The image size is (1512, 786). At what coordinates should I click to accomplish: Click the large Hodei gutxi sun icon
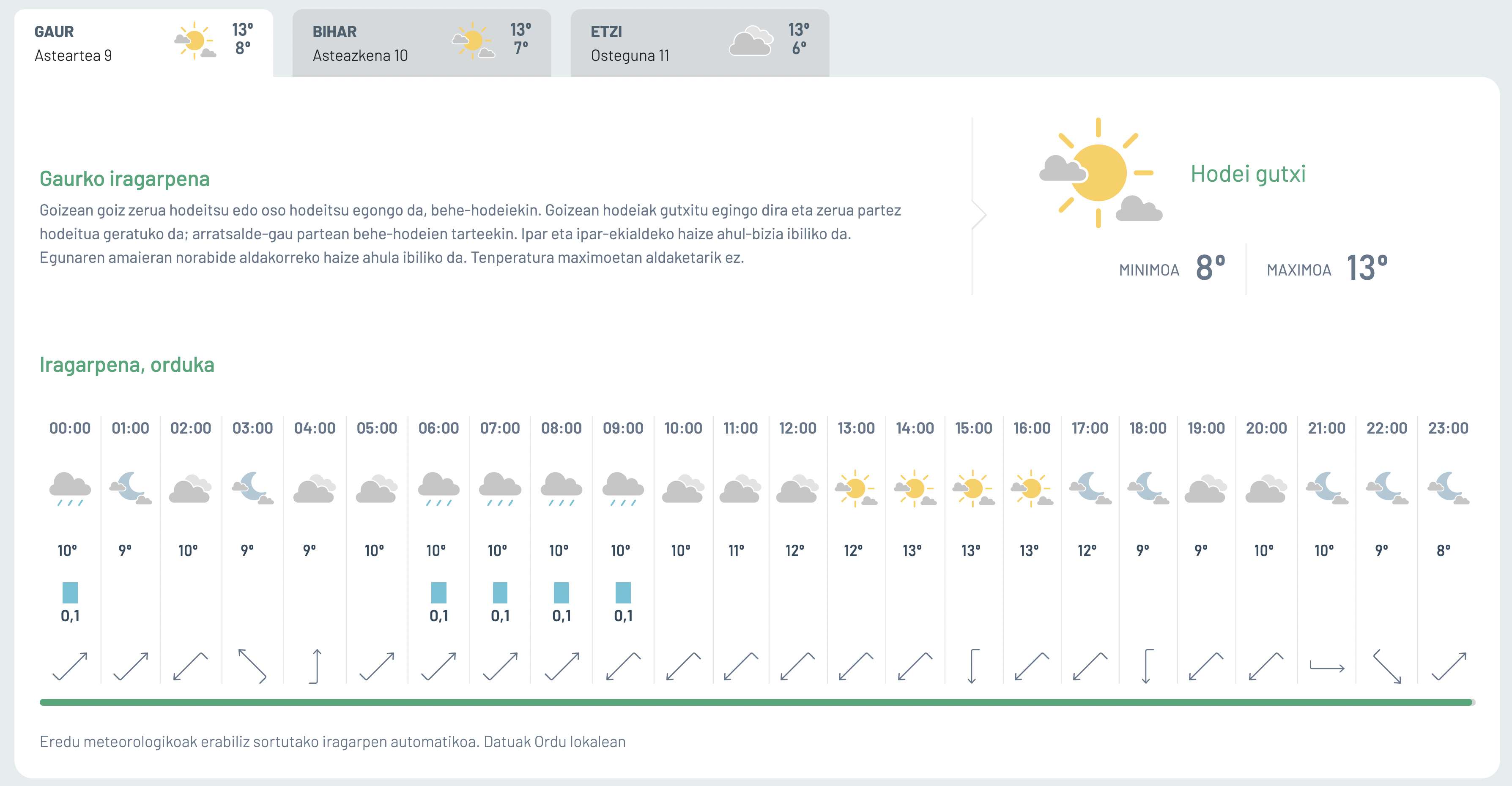1100,172
